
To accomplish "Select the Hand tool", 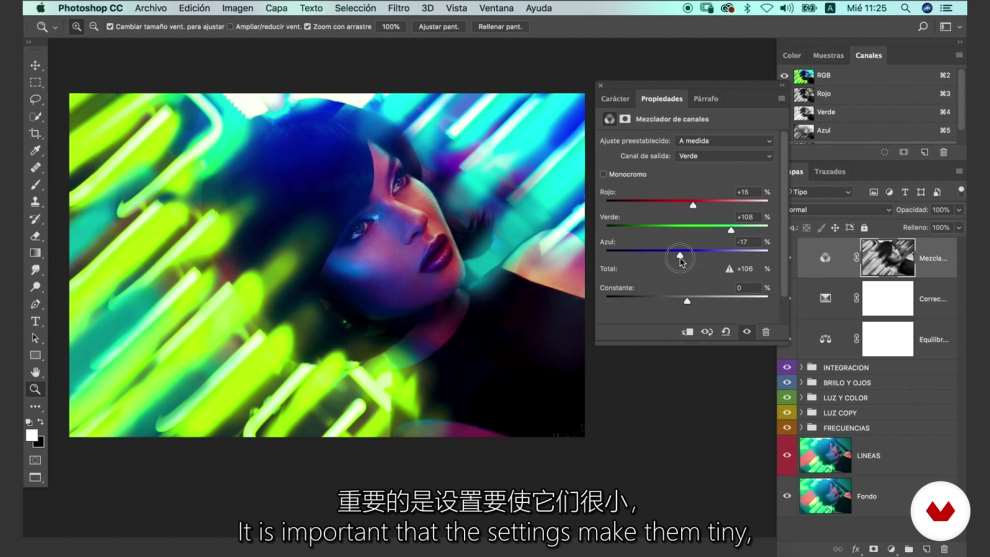I will click(x=35, y=372).
